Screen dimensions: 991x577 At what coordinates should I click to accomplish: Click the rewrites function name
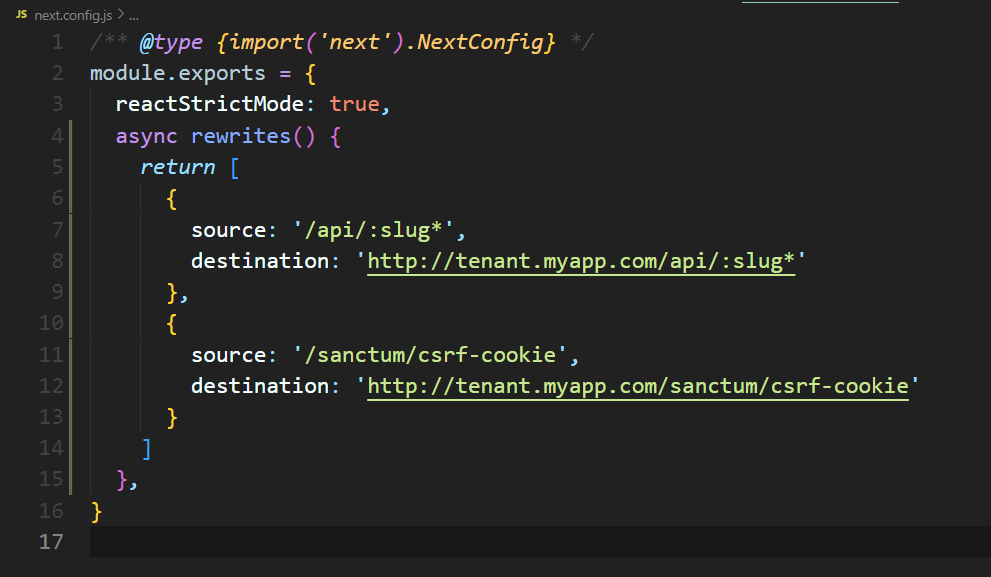[241, 135]
